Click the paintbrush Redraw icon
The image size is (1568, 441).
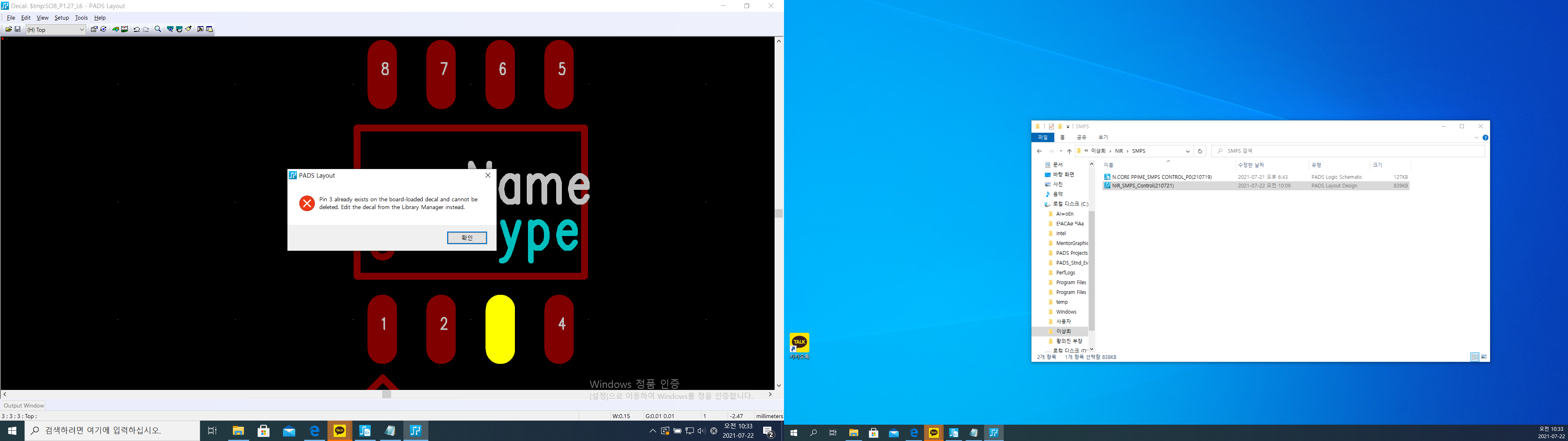[x=189, y=29]
